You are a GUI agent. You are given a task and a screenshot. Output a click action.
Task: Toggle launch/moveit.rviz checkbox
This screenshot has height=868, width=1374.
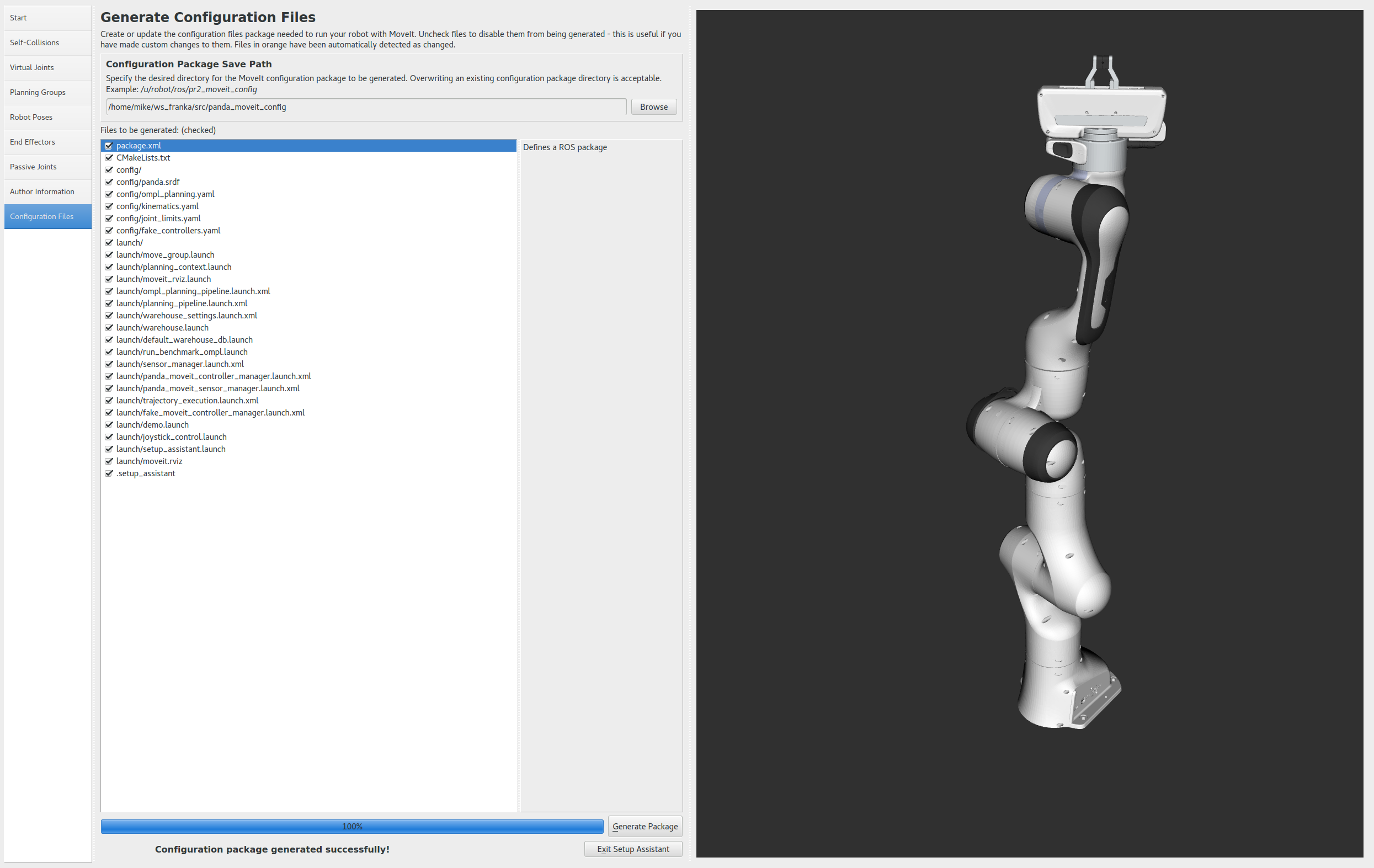pos(108,461)
